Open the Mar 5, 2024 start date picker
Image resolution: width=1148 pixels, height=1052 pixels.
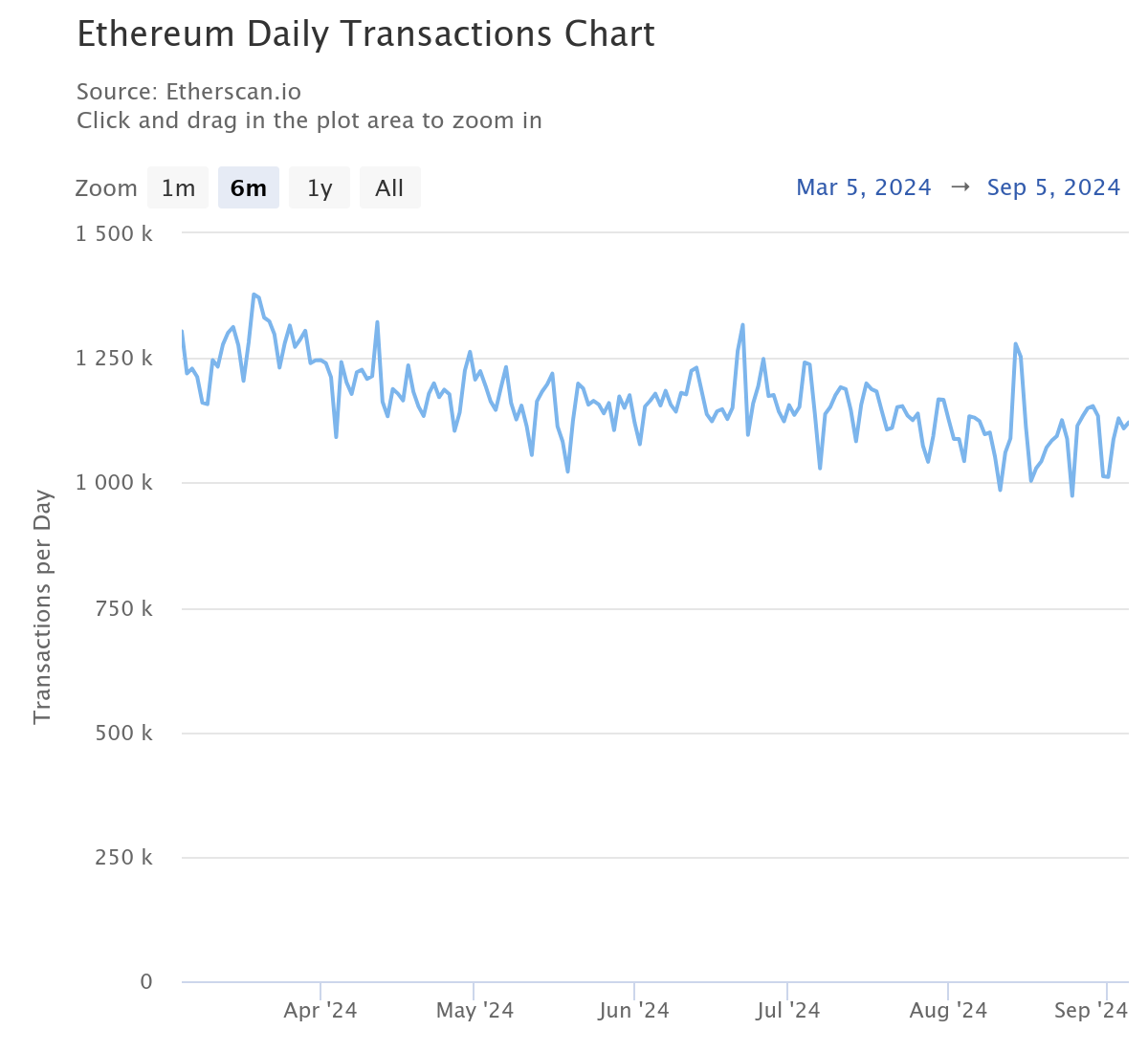point(863,186)
